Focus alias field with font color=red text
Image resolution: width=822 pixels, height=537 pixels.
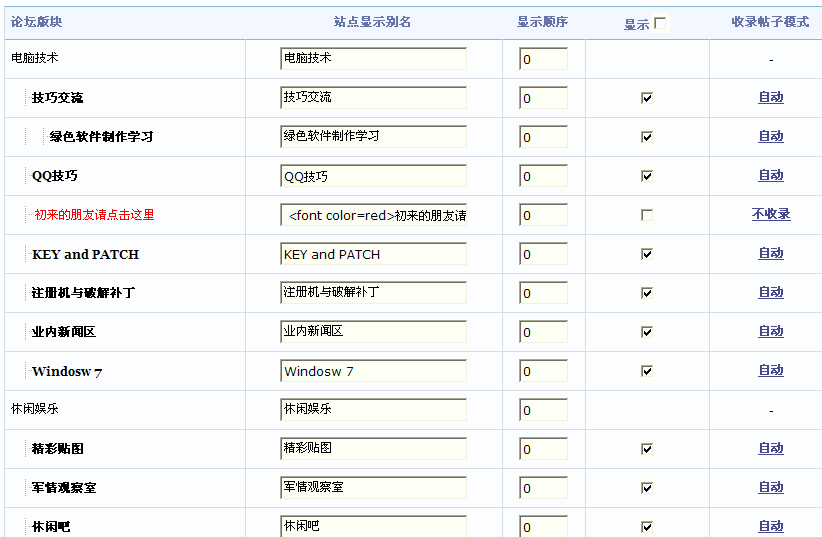pos(373,214)
